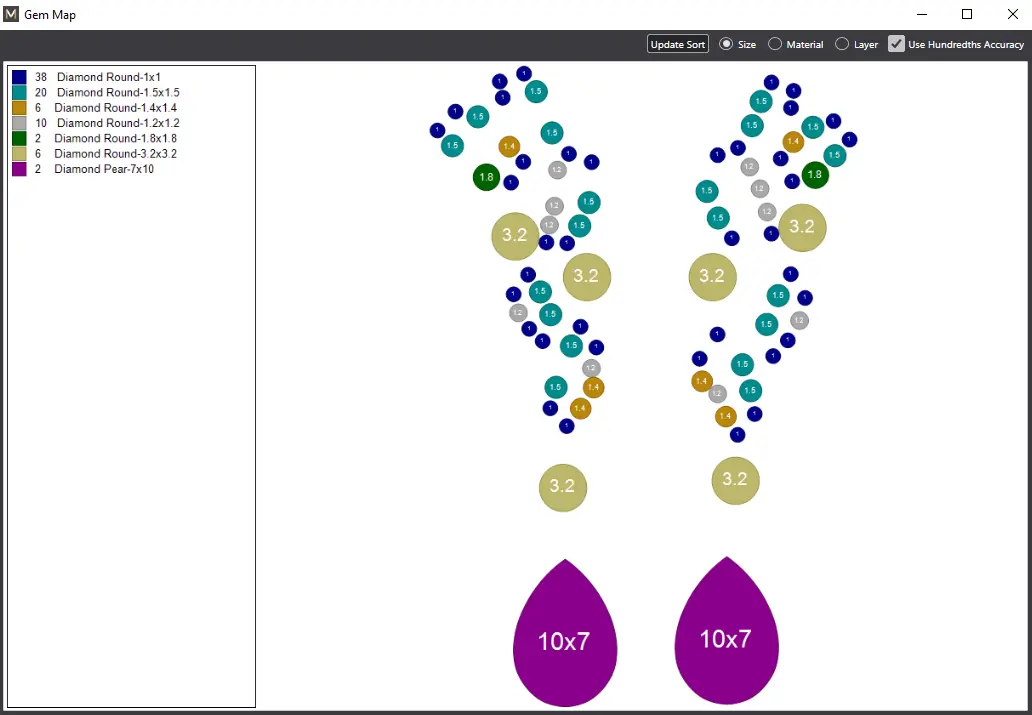The image size is (1032, 715).
Task: Click the Gem Map app icon in title bar
Action: tap(11, 14)
